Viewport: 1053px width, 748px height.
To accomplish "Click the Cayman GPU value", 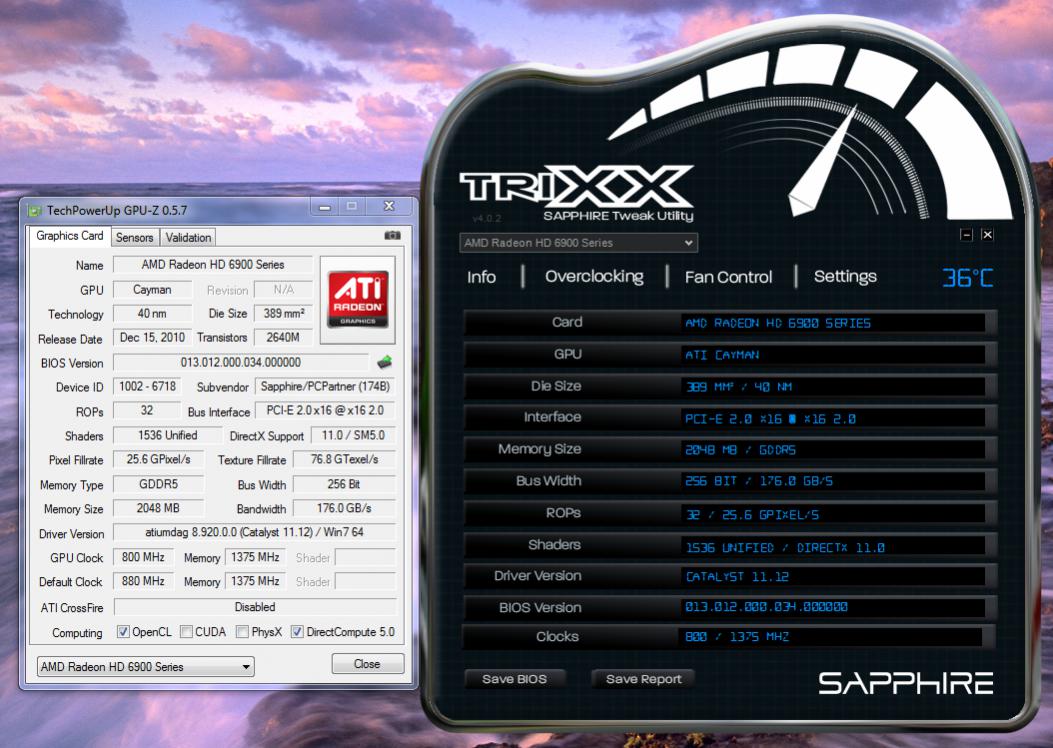I will pos(152,289).
